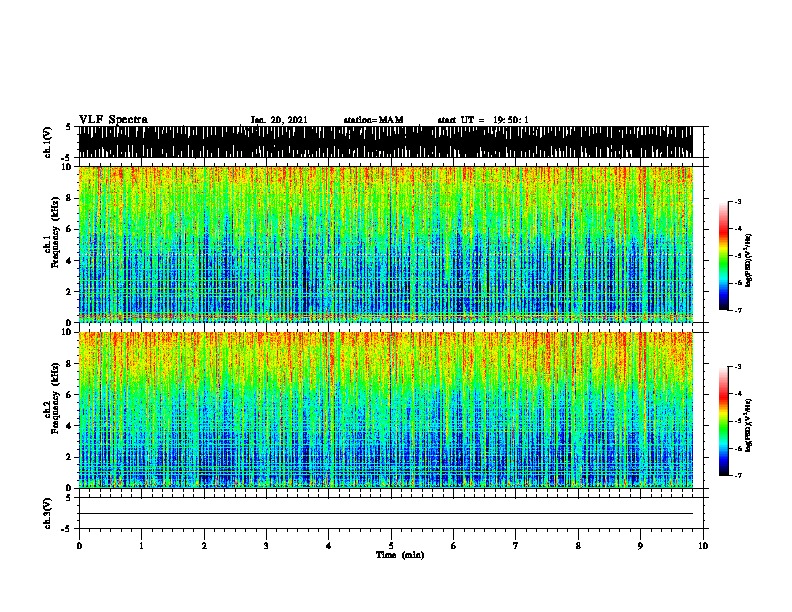Click the flat line in ch.3 panel

(385, 514)
